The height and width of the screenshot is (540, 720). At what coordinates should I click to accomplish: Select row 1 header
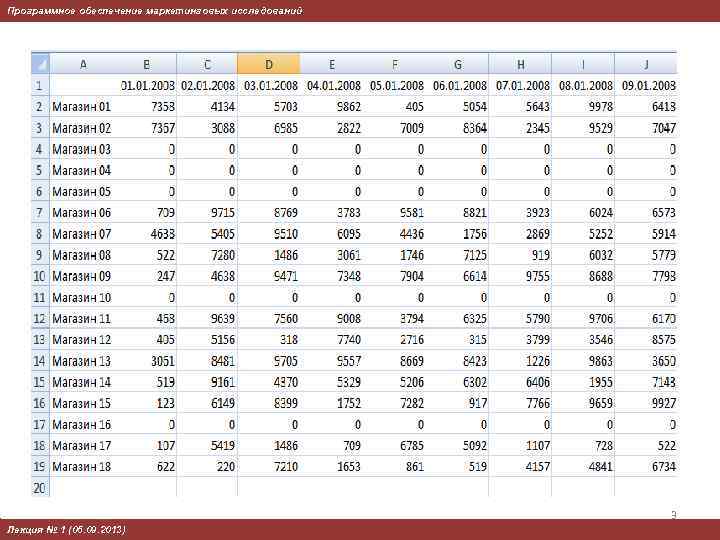(x=40, y=85)
